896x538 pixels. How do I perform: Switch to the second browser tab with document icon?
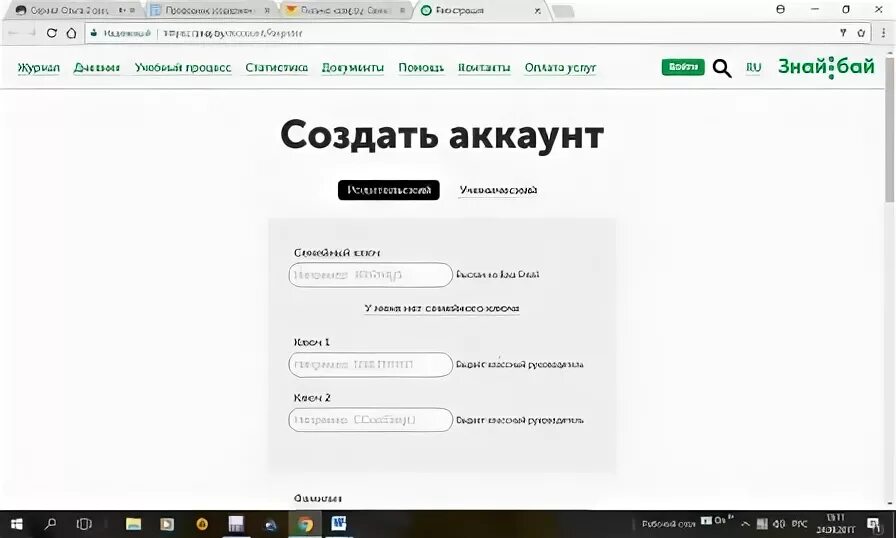[x=210, y=10]
